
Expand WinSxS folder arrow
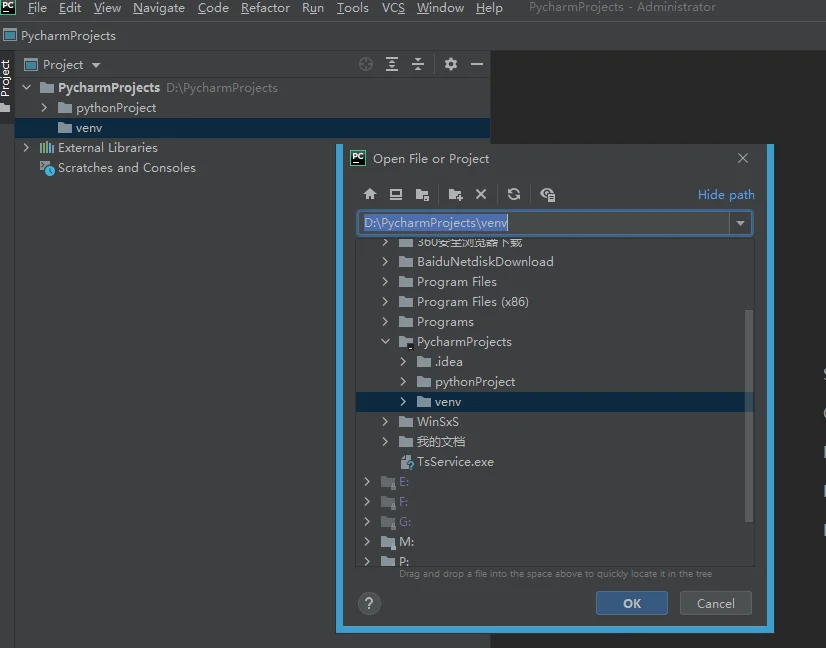pyautogui.click(x=385, y=421)
